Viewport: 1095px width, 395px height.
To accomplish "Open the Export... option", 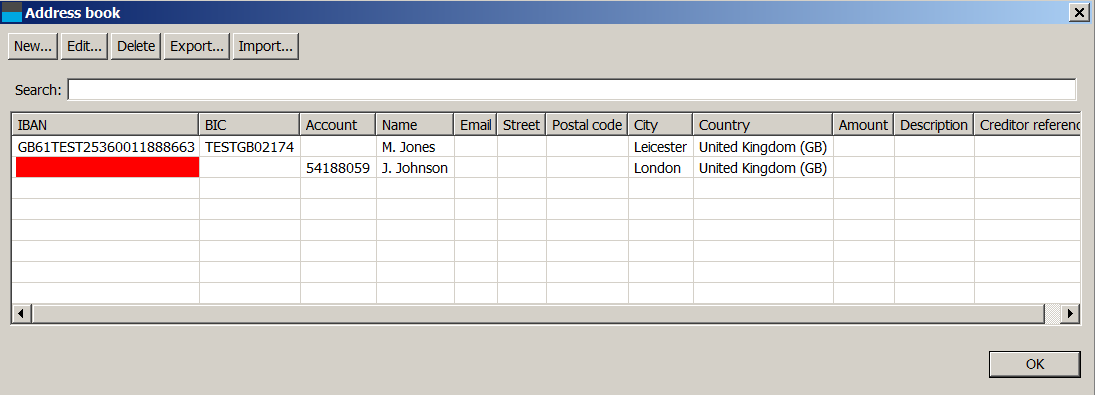I will [197, 46].
